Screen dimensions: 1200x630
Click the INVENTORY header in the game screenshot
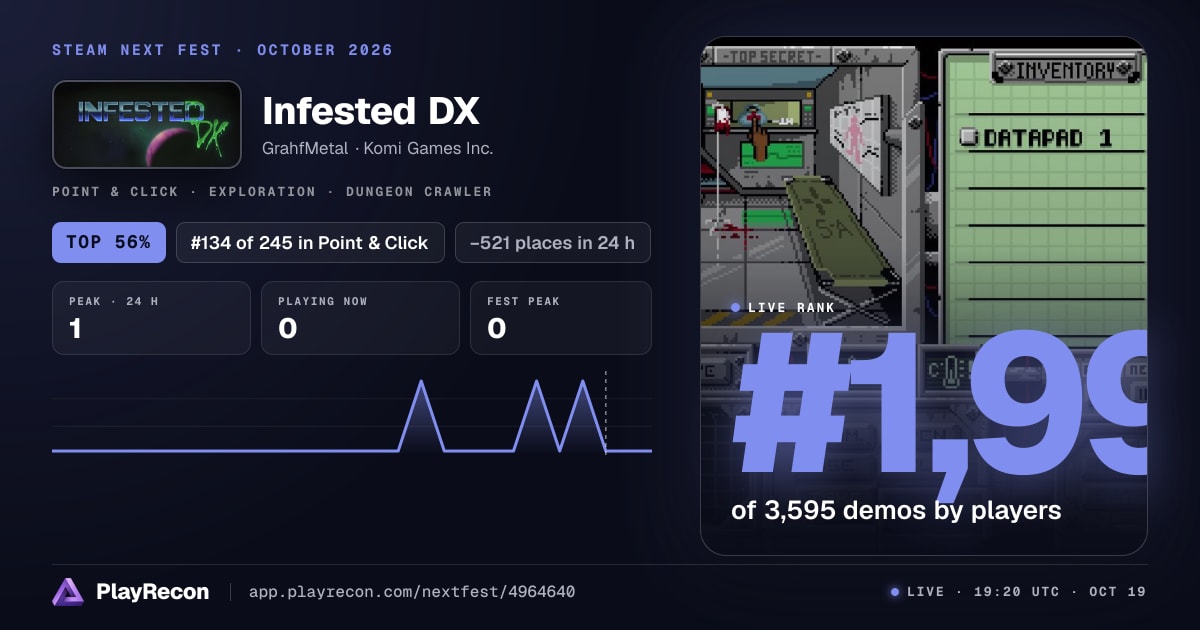(1064, 70)
